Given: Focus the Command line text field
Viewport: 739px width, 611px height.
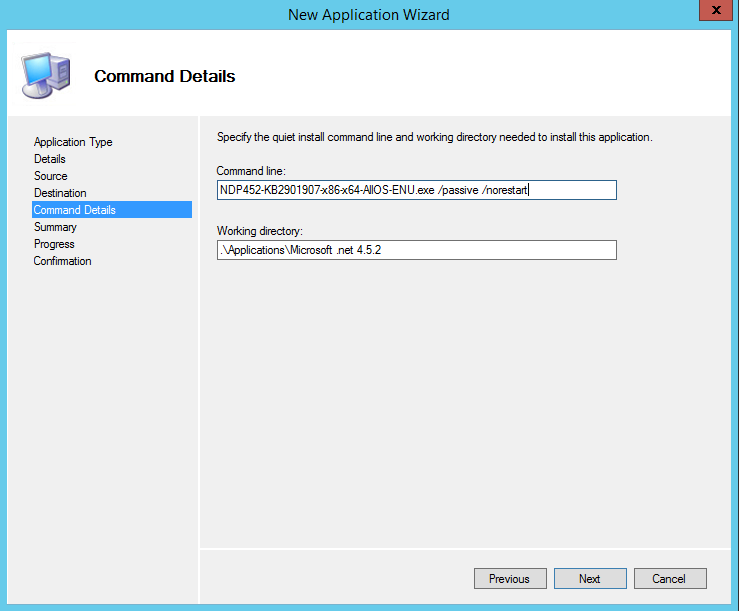Looking at the screenshot, I should (416, 190).
